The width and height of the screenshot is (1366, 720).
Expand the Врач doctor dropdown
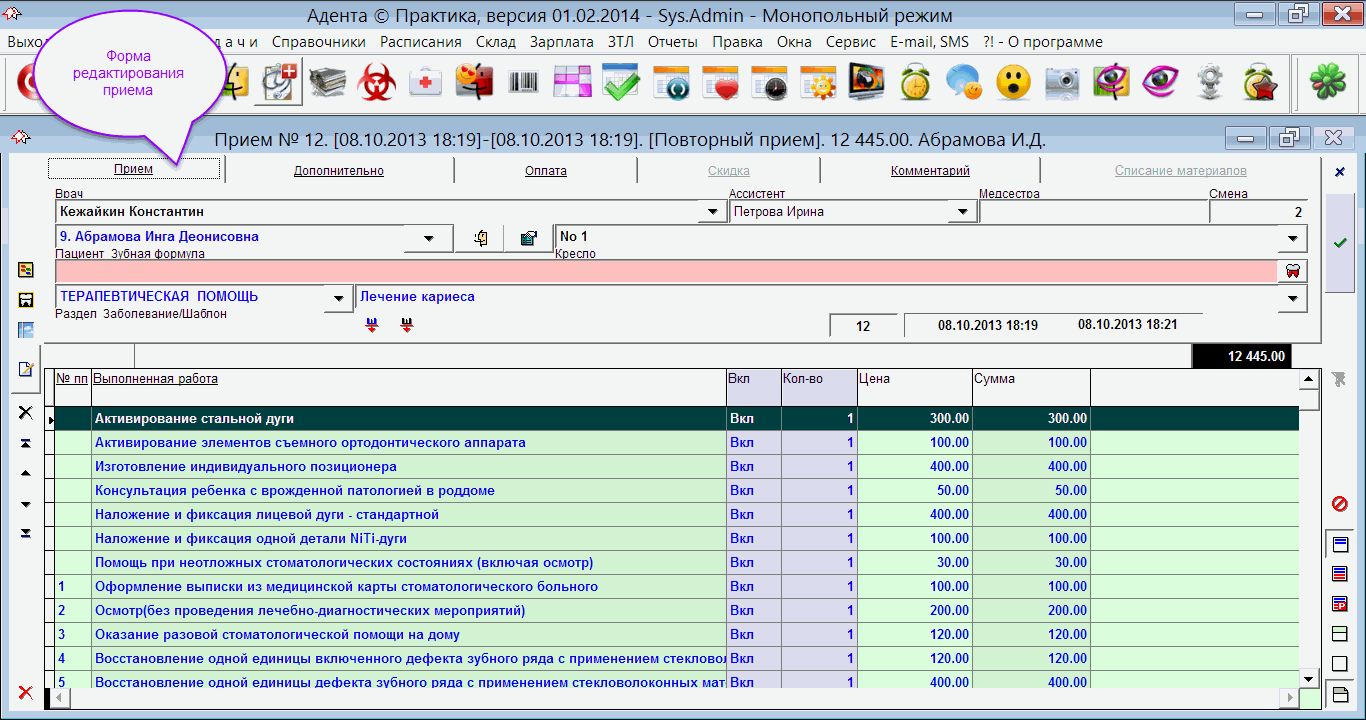tap(712, 212)
